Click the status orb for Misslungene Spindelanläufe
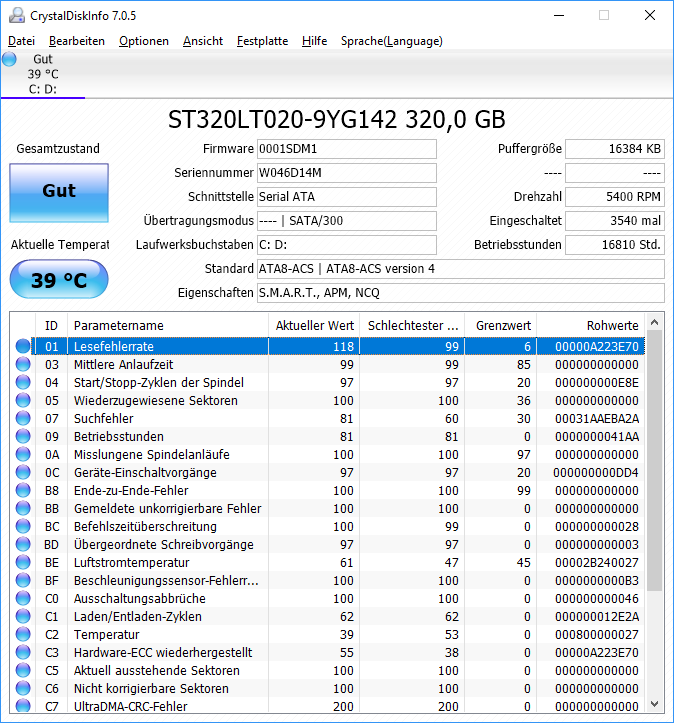The height and width of the screenshot is (723, 674). (23, 454)
